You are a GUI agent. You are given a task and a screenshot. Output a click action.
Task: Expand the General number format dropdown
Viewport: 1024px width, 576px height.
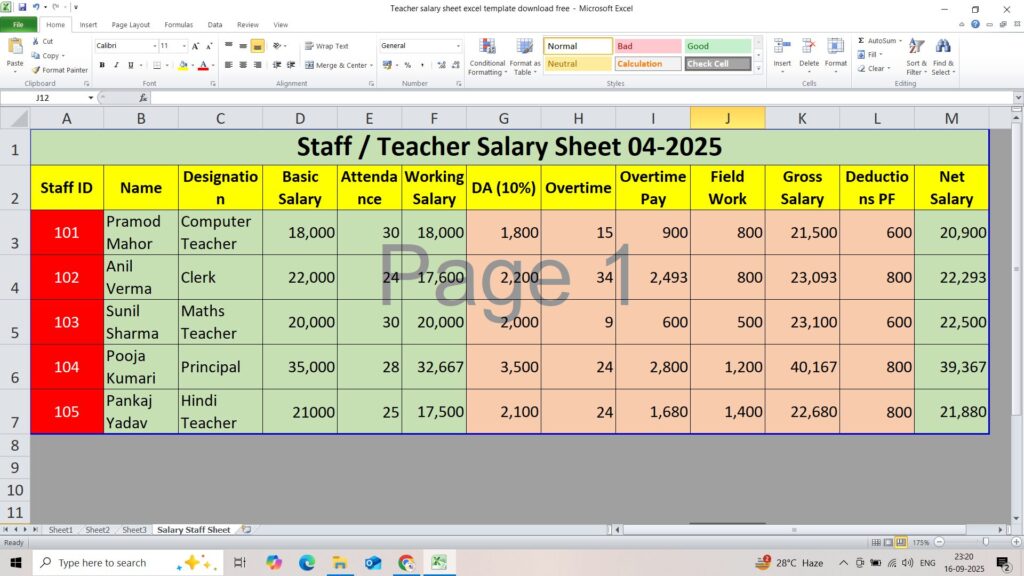click(x=458, y=46)
